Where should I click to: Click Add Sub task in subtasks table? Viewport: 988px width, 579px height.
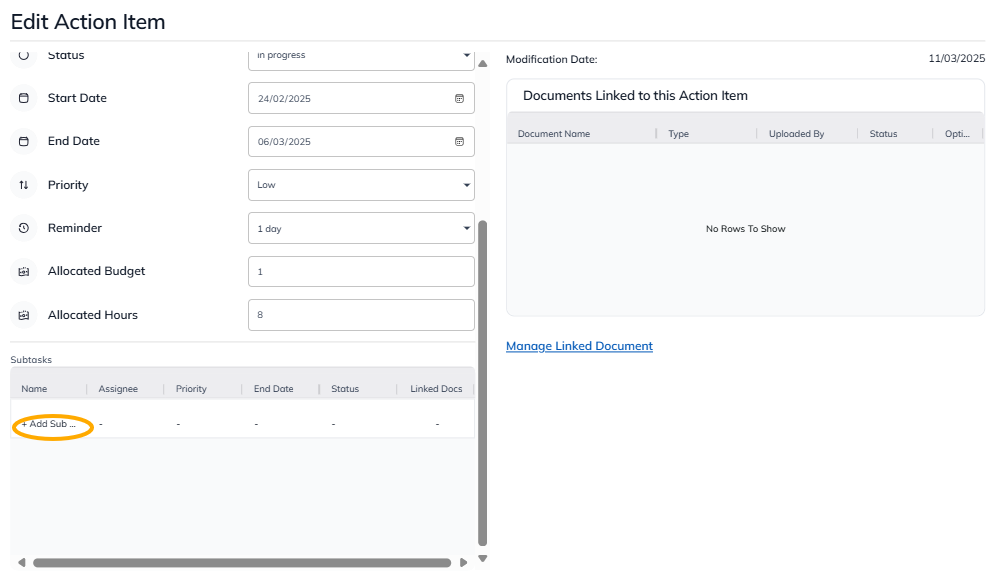pyautogui.click(x=49, y=424)
